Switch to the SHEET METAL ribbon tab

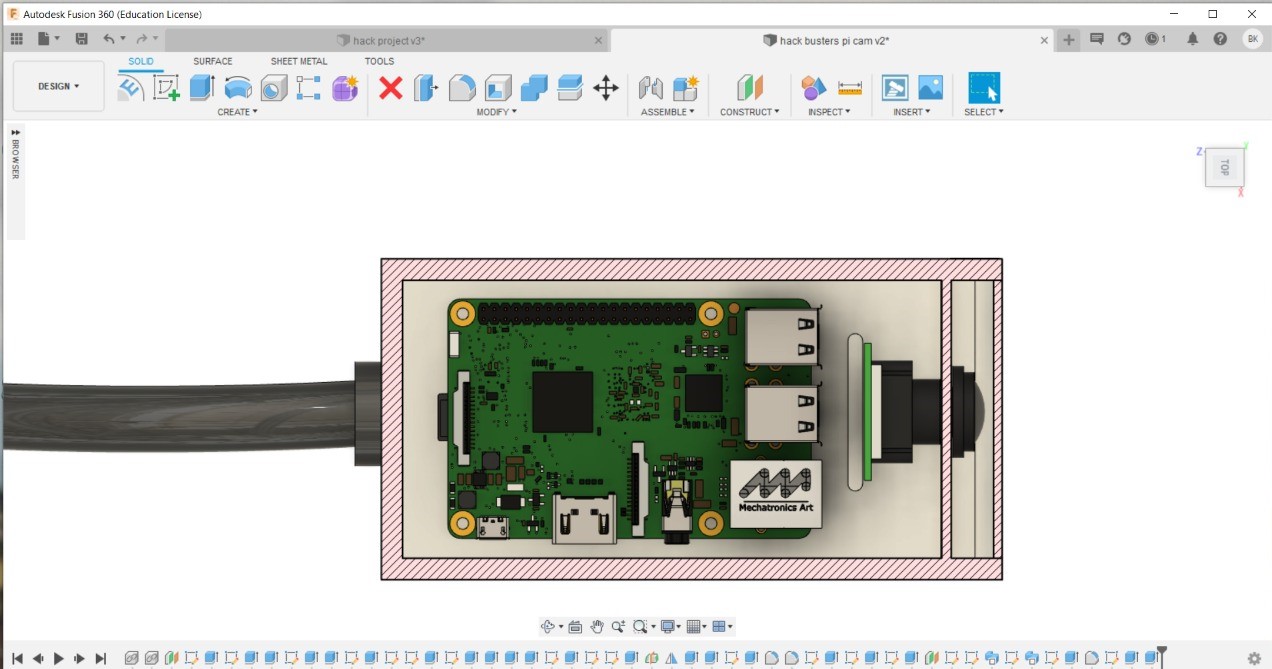(x=299, y=61)
